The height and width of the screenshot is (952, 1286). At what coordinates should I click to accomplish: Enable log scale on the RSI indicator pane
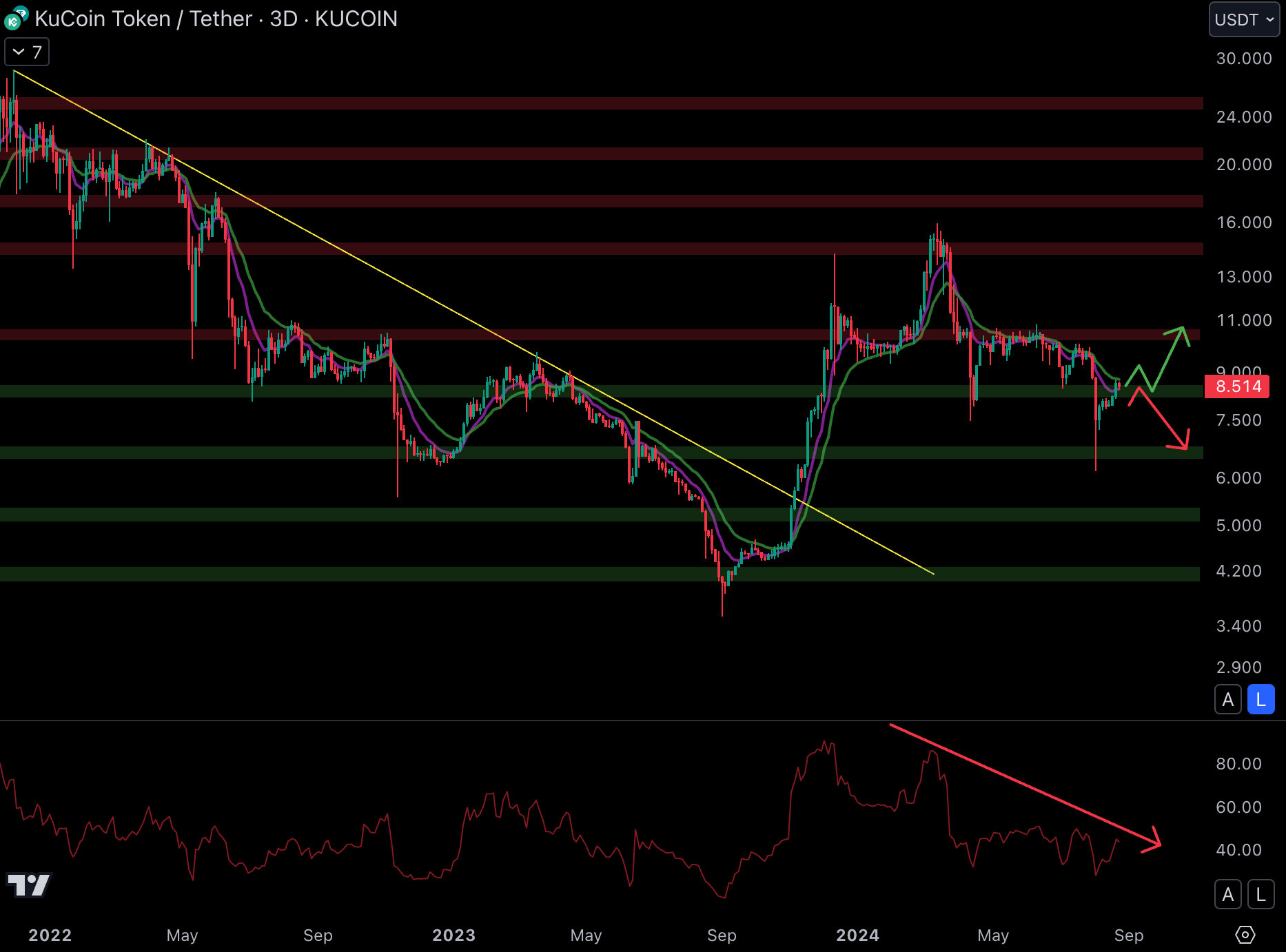click(x=1261, y=894)
